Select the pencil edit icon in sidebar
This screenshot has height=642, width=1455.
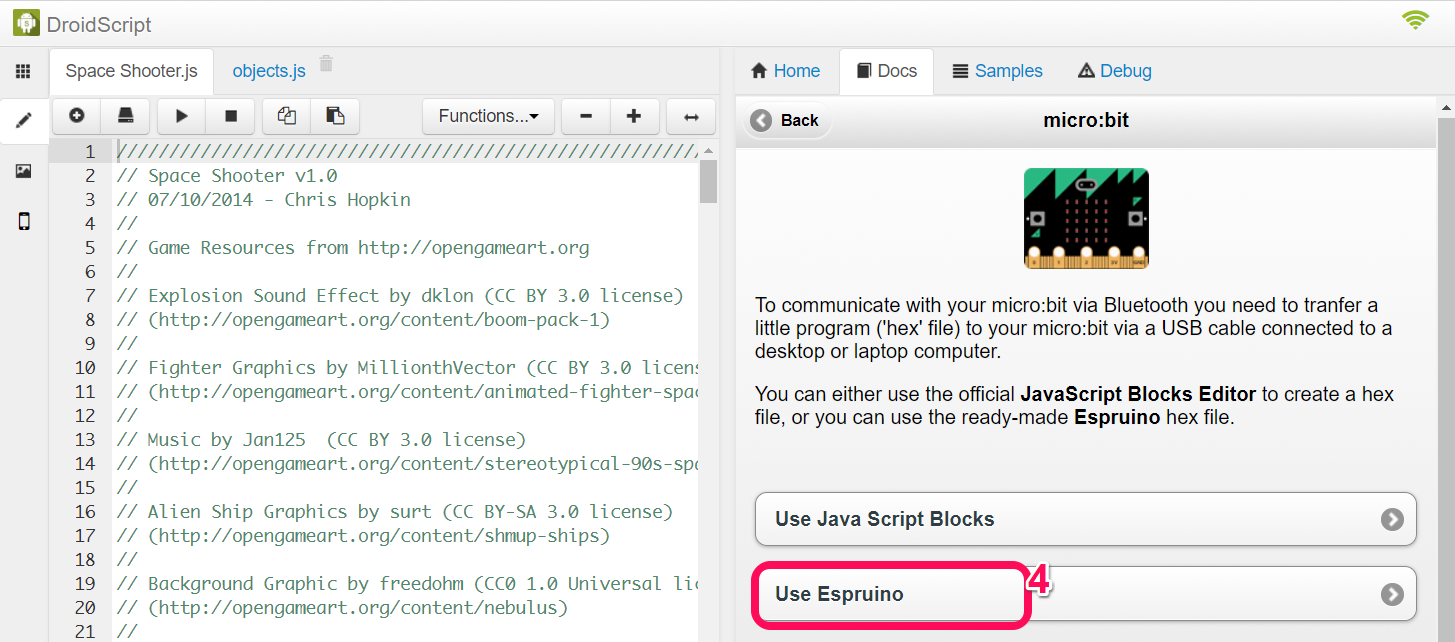(x=23, y=121)
